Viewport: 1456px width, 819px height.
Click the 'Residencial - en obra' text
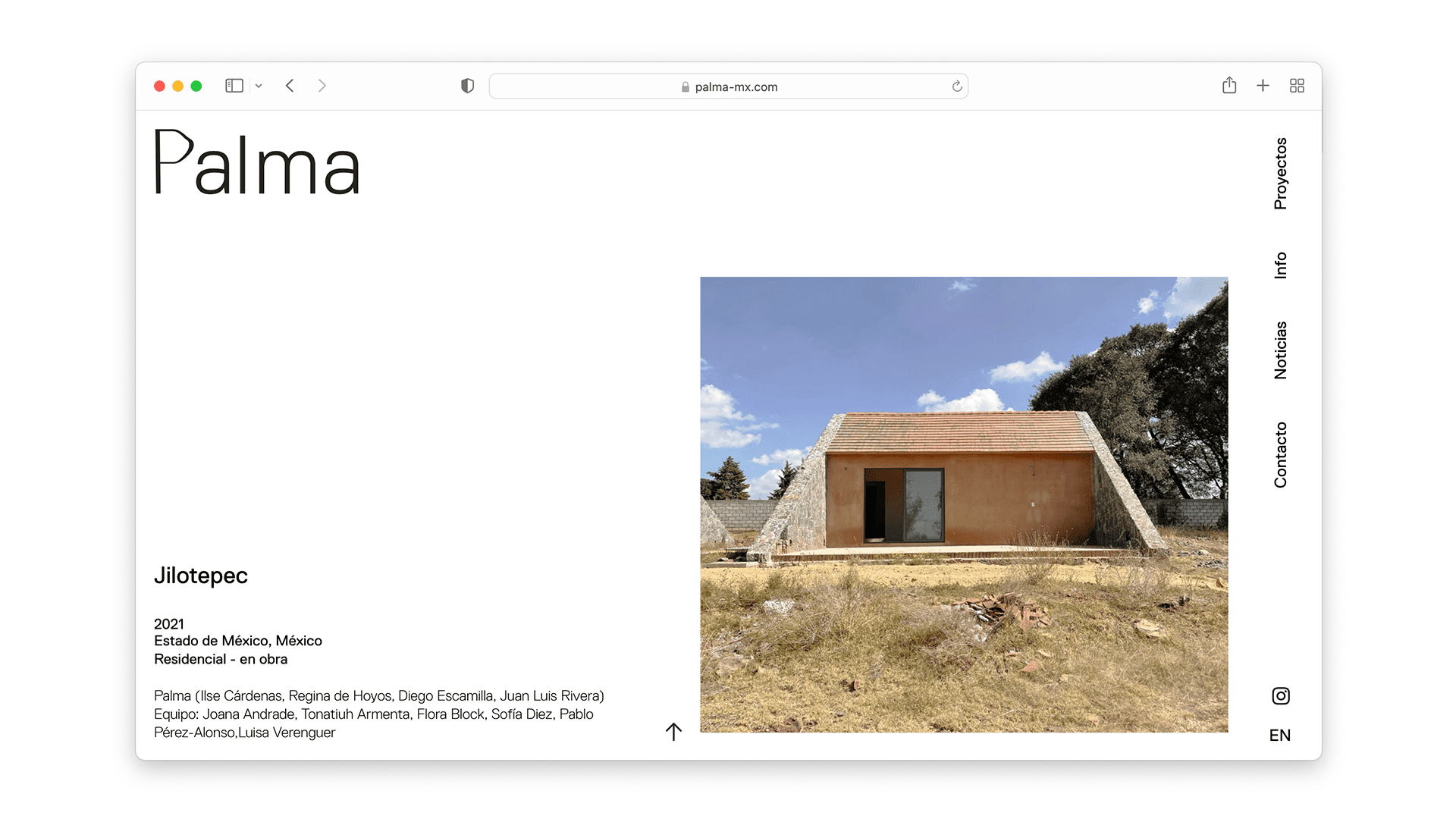pos(221,659)
